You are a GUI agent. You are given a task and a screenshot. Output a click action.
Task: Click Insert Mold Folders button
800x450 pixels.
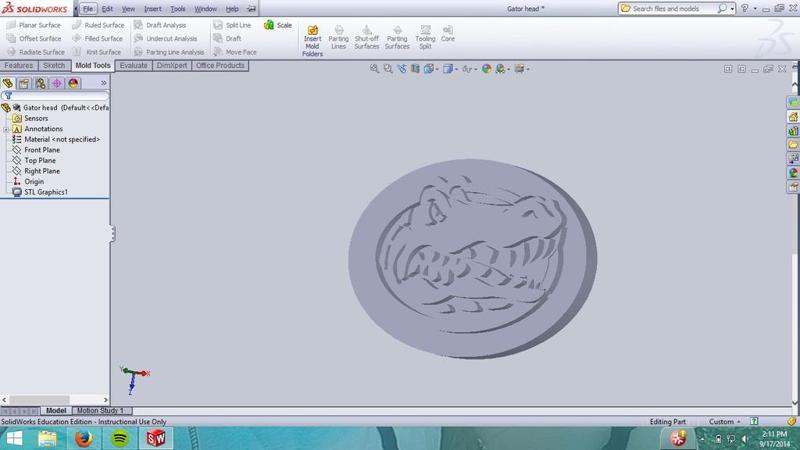point(312,40)
